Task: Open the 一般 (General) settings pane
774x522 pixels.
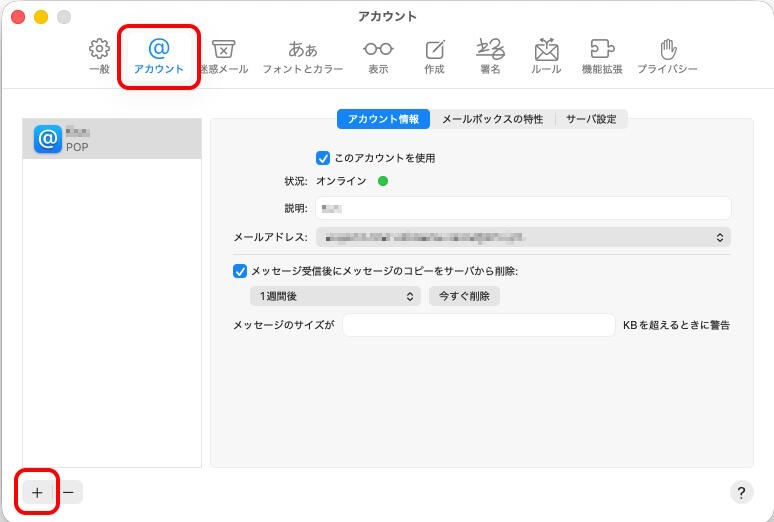Action: click(99, 56)
